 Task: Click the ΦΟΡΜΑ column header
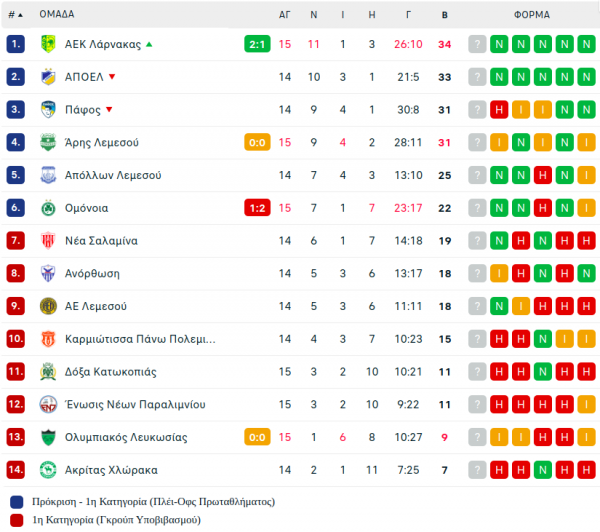pos(532,15)
